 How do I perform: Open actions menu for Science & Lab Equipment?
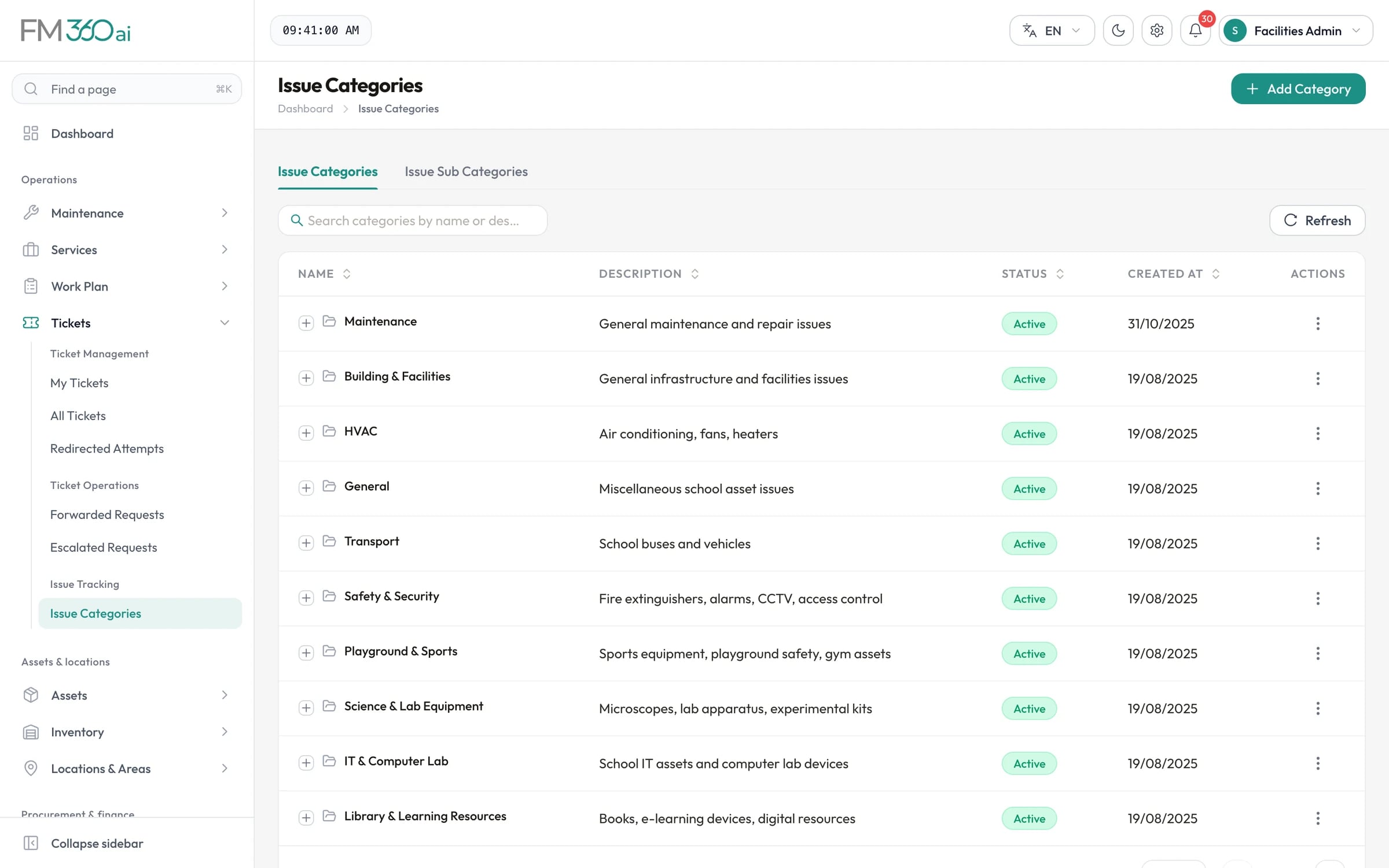click(1318, 708)
